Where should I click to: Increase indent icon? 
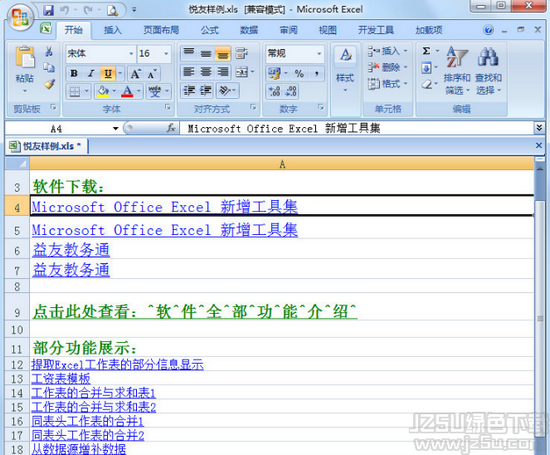pyautogui.click(x=206, y=91)
